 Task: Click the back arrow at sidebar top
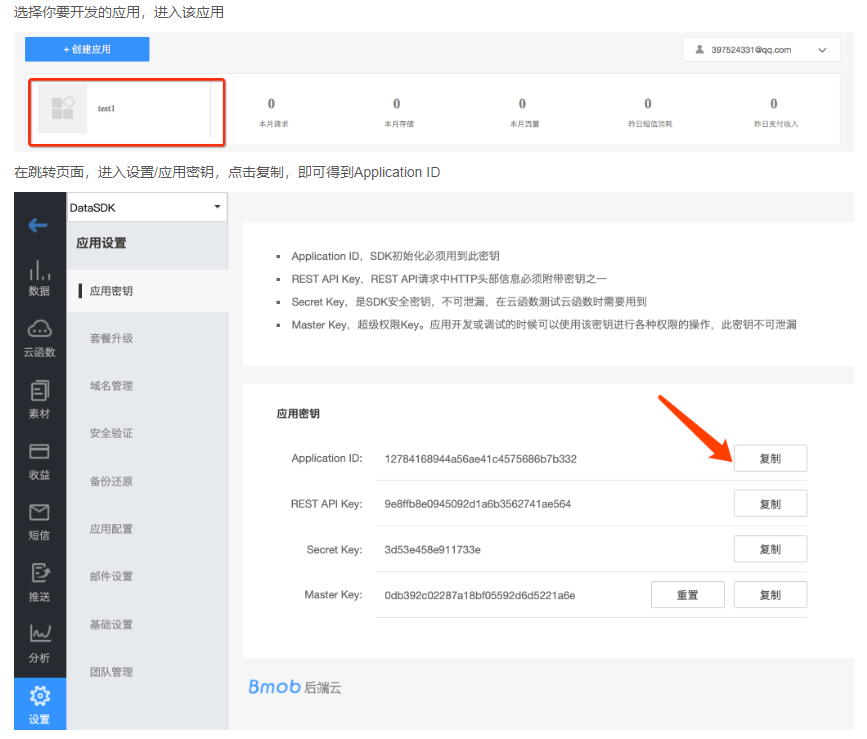(39, 225)
